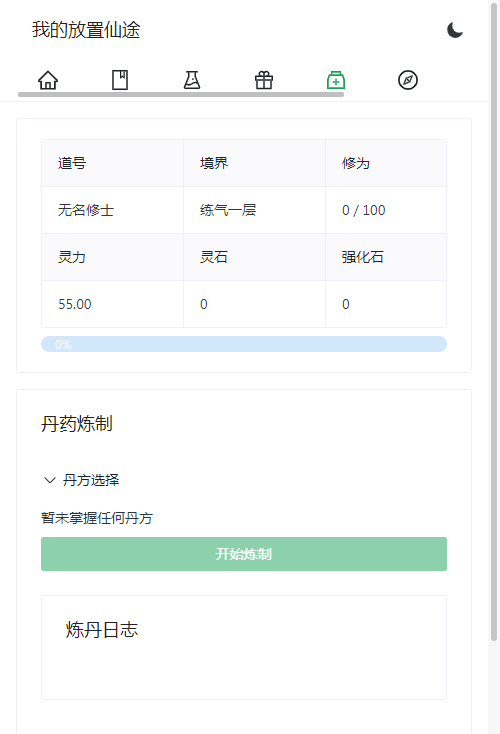Click the 0 / 100 cultivation value
This screenshot has width=500, height=734.
[x=364, y=210]
